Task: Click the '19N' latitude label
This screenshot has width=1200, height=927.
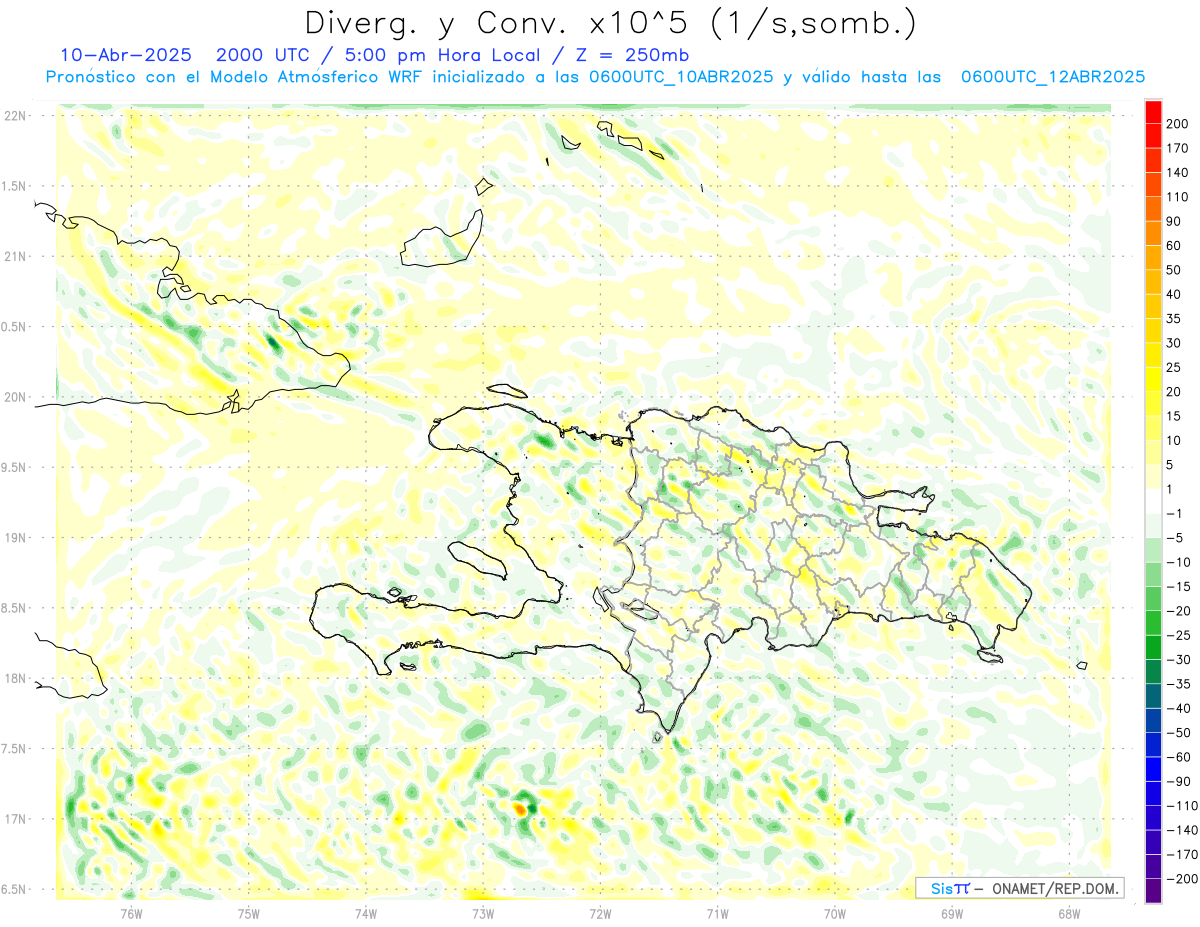Action: (x=14, y=537)
